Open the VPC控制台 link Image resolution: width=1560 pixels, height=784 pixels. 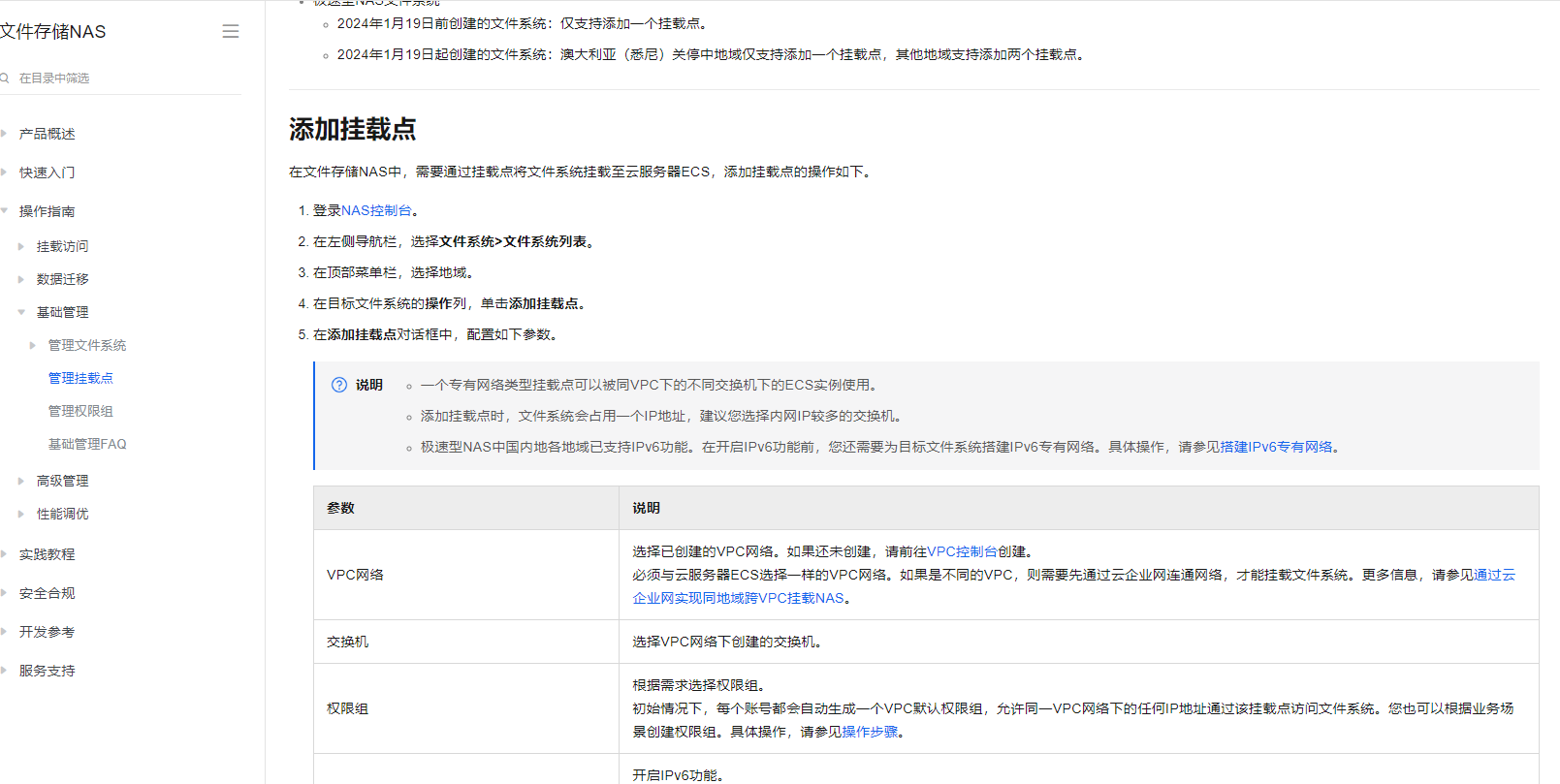962,551
